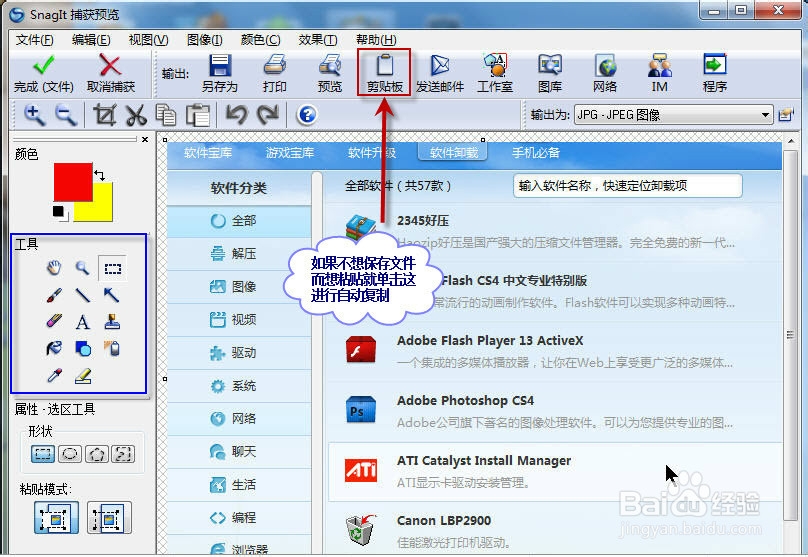Reset colors with small black/white swatch
The height and width of the screenshot is (557, 808).
[x=60, y=213]
